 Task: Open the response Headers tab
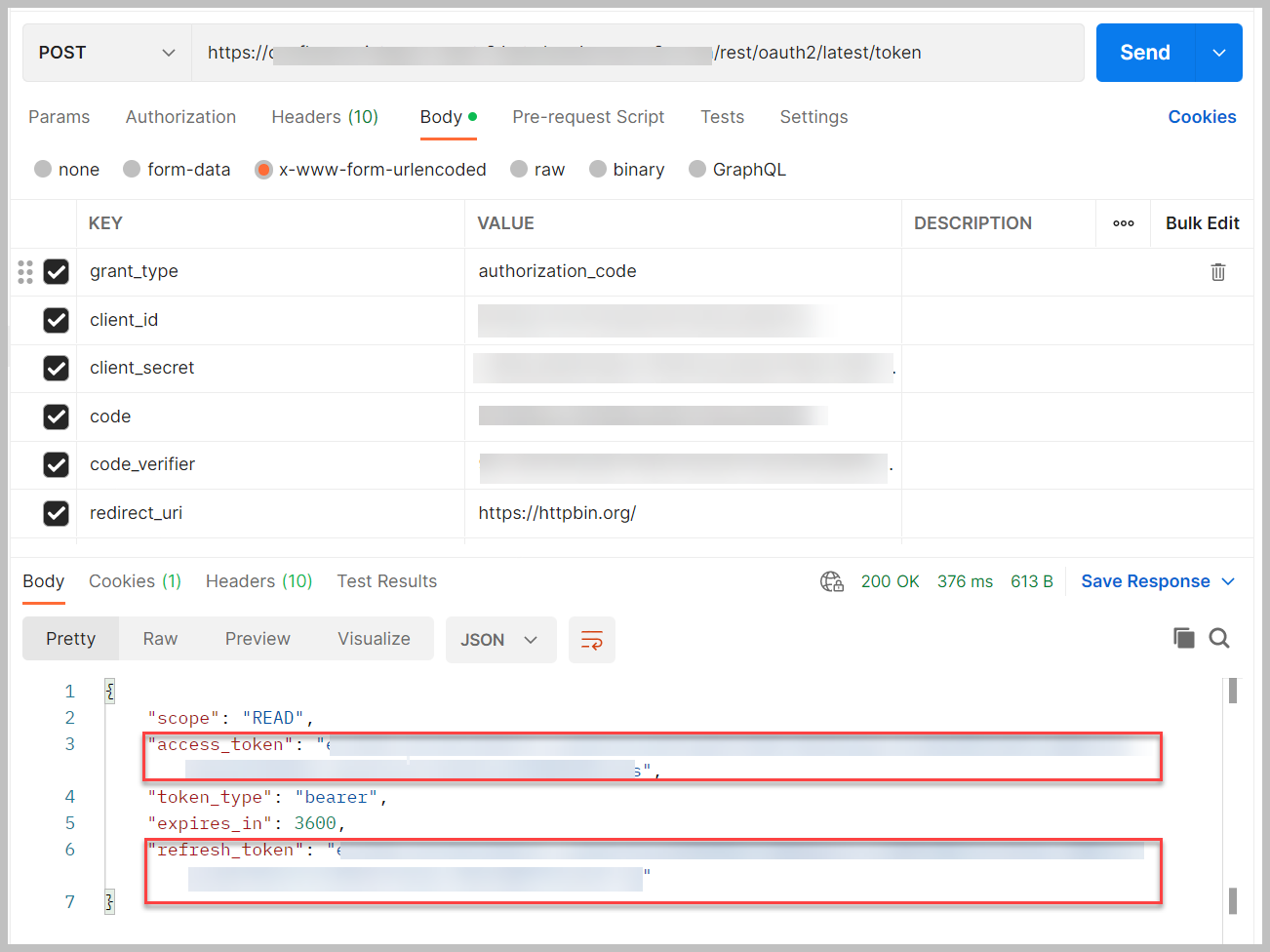pos(258,580)
